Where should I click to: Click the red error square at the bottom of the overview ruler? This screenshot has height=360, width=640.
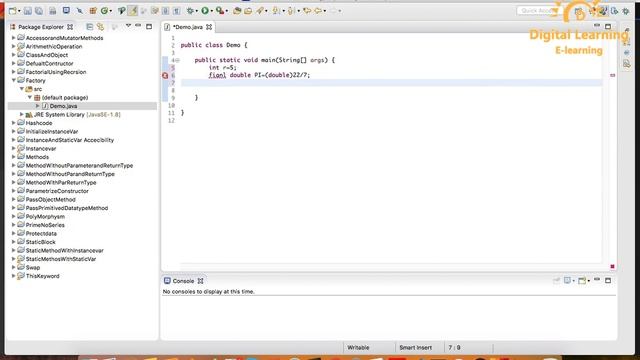pyautogui.click(x=612, y=267)
